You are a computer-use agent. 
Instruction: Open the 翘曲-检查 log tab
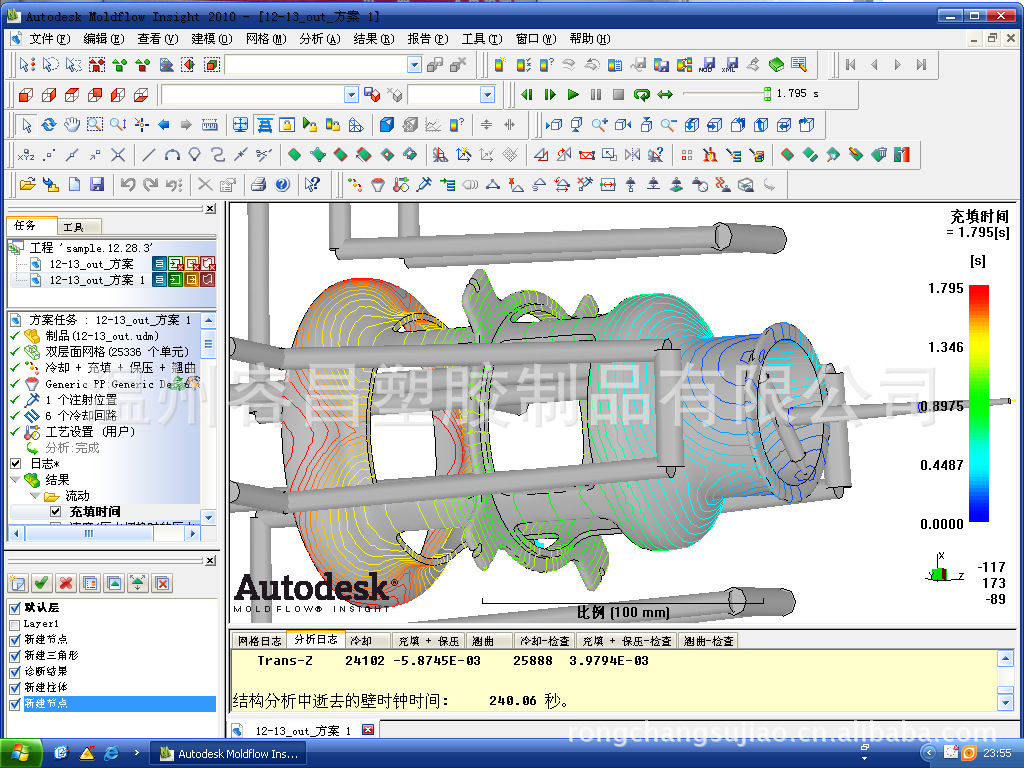[x=709, y=641]
